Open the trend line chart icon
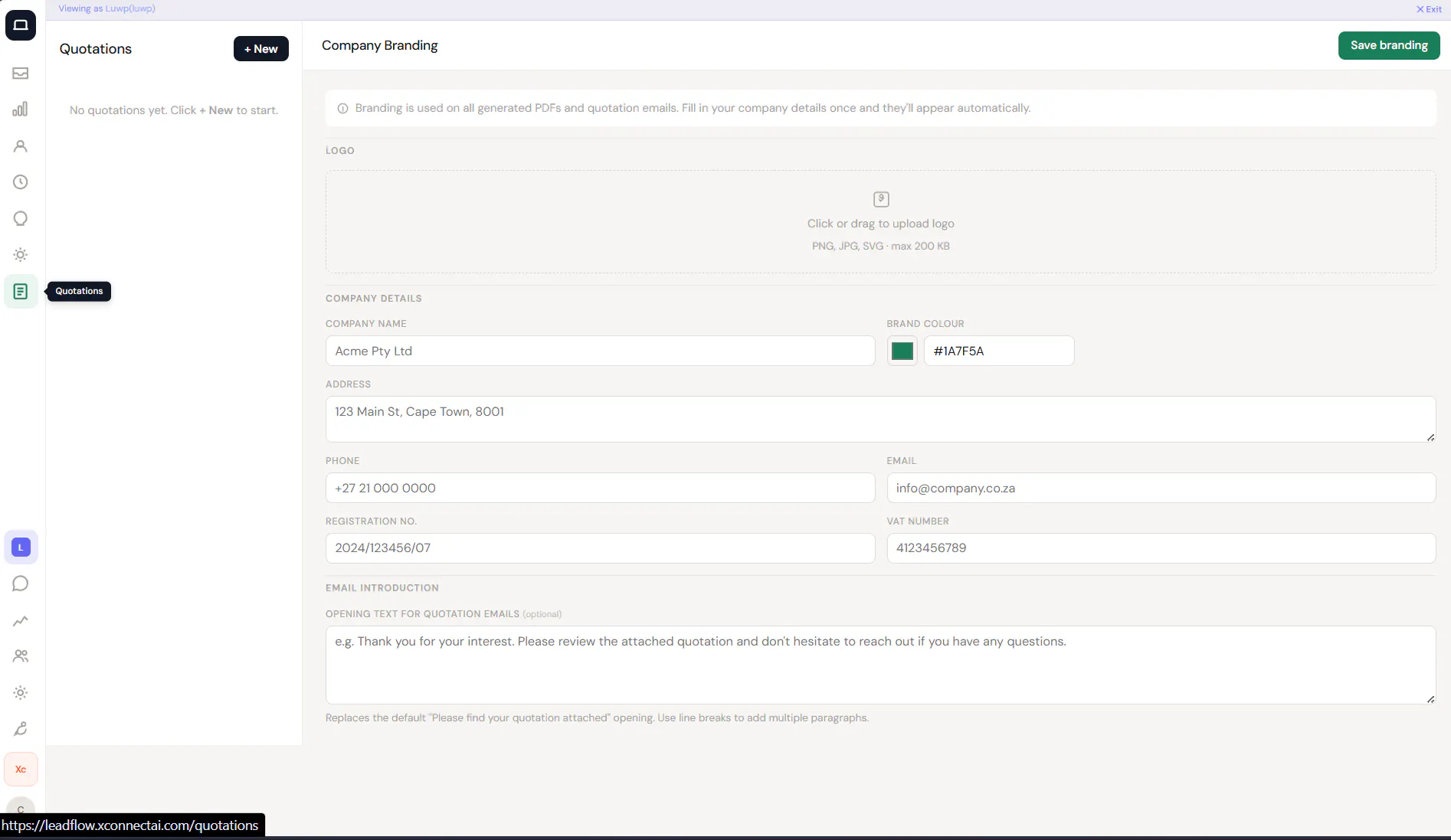 (x=21, y=620)
